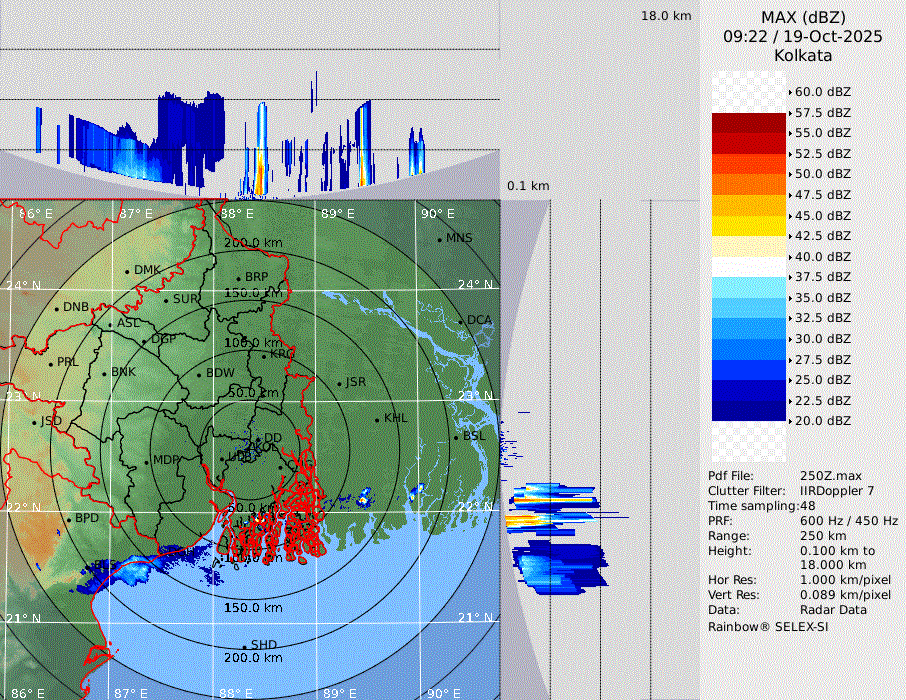The height and width of the screenshot is (700, 906).
Task: Select the SHD station marker
Action: point(244,646)
